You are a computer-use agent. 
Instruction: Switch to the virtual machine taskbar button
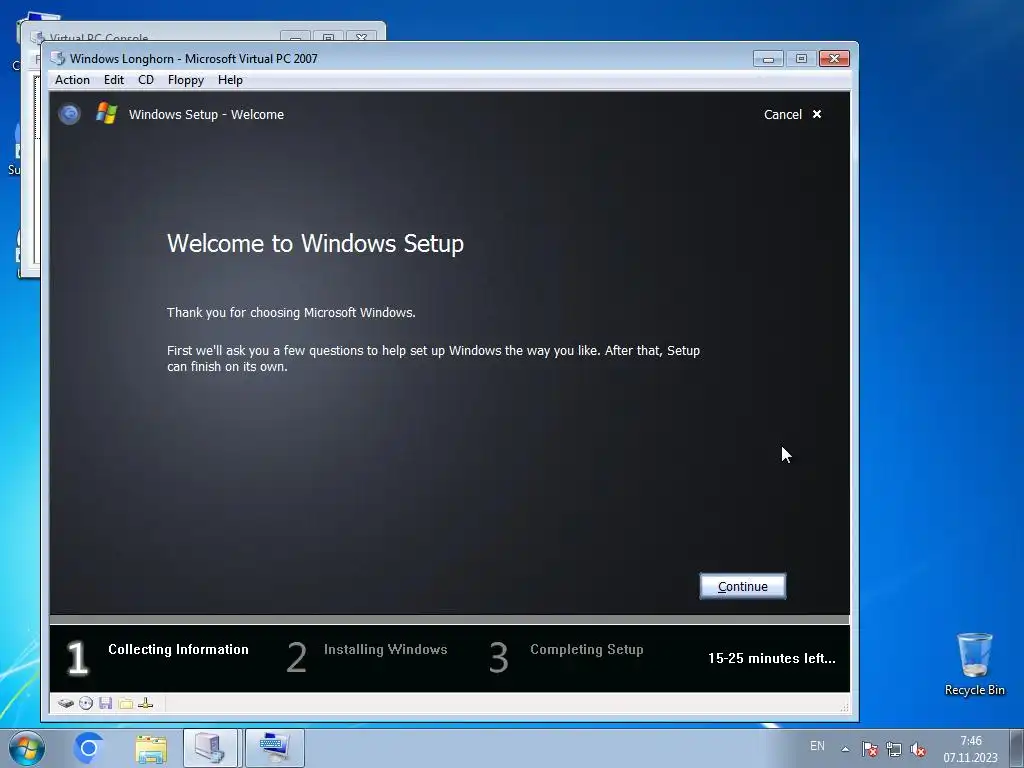(x=274, y=748)
